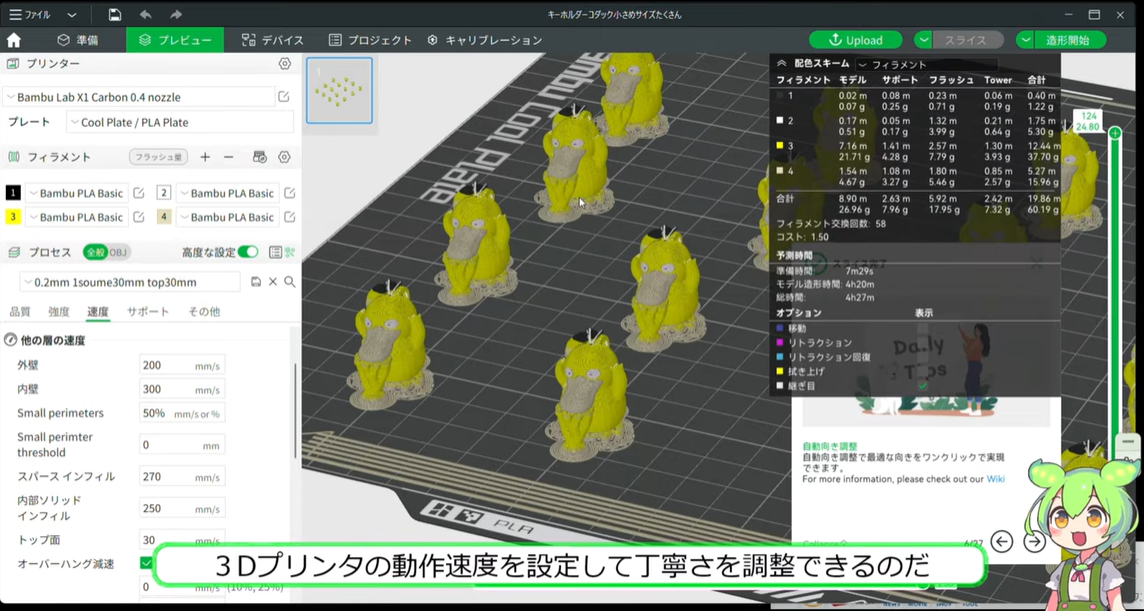Switch to the プロジェクト tab
Screen dimensions: 1144x611
click(x=370, y=40)
